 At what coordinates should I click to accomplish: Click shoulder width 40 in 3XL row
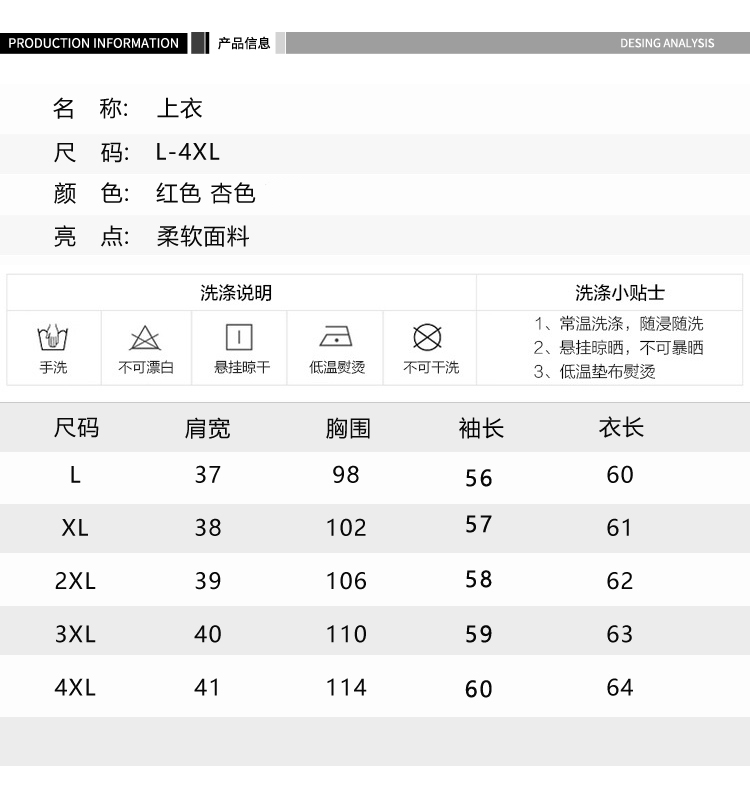208,634
